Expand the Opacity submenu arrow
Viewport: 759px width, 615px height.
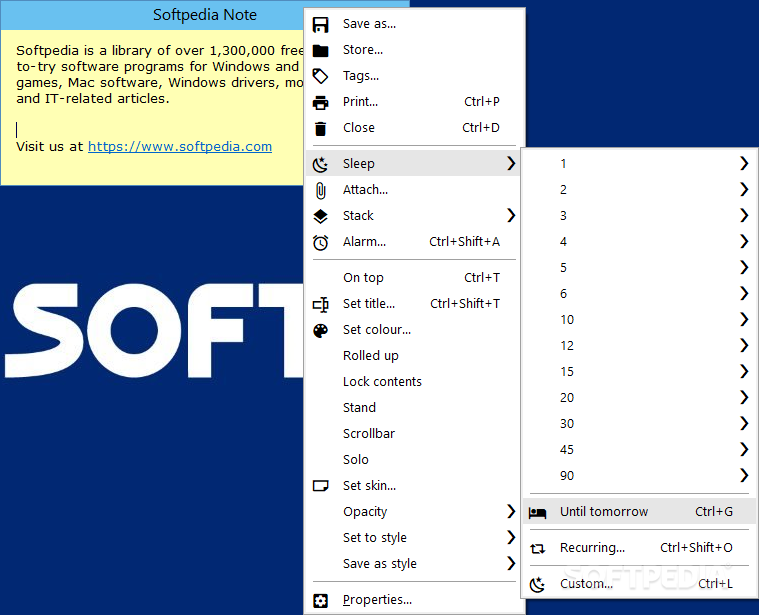tap(511, 511)
